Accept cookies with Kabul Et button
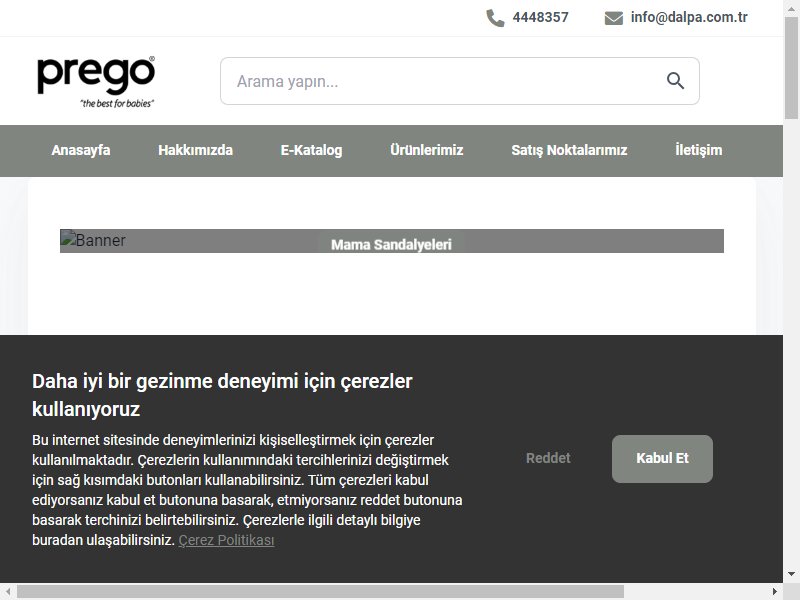 pos(662,459)
